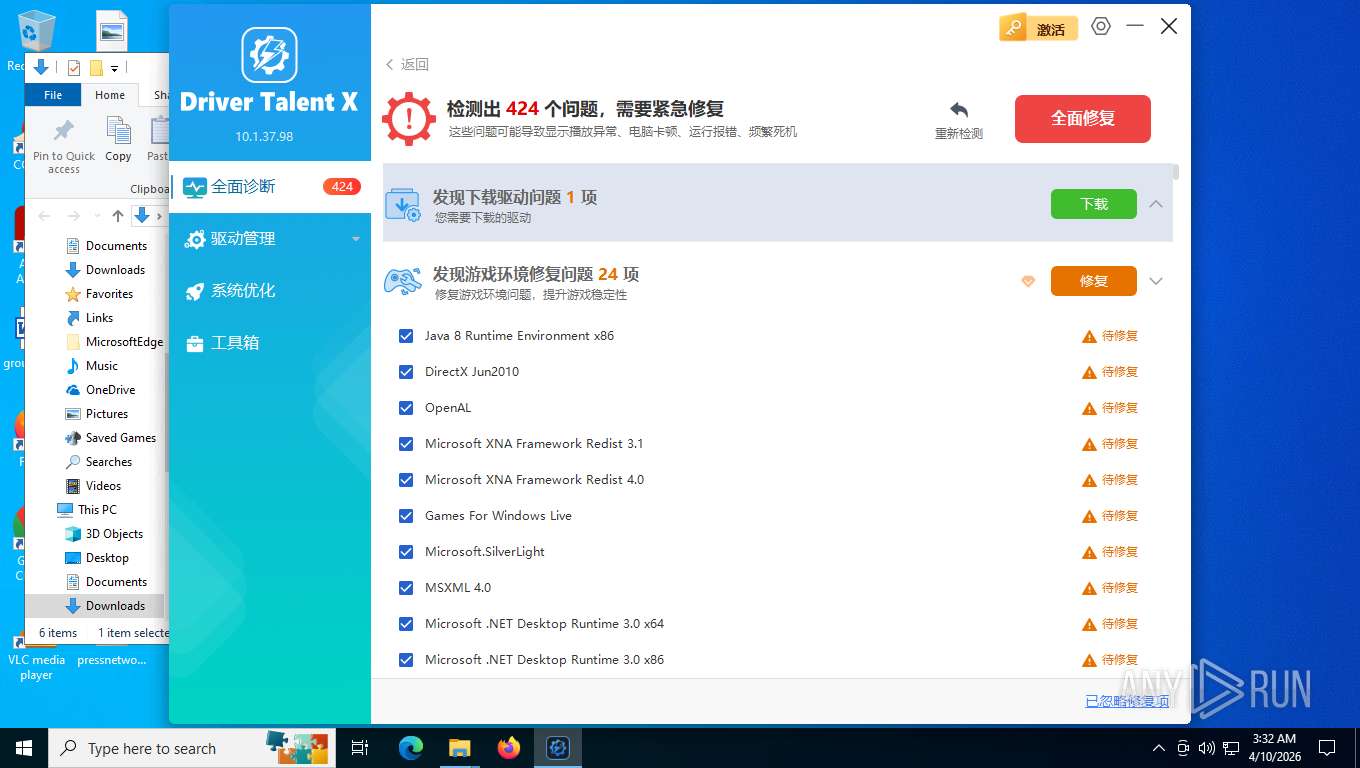Open the Explorer address path dropdown arrow

159,216
